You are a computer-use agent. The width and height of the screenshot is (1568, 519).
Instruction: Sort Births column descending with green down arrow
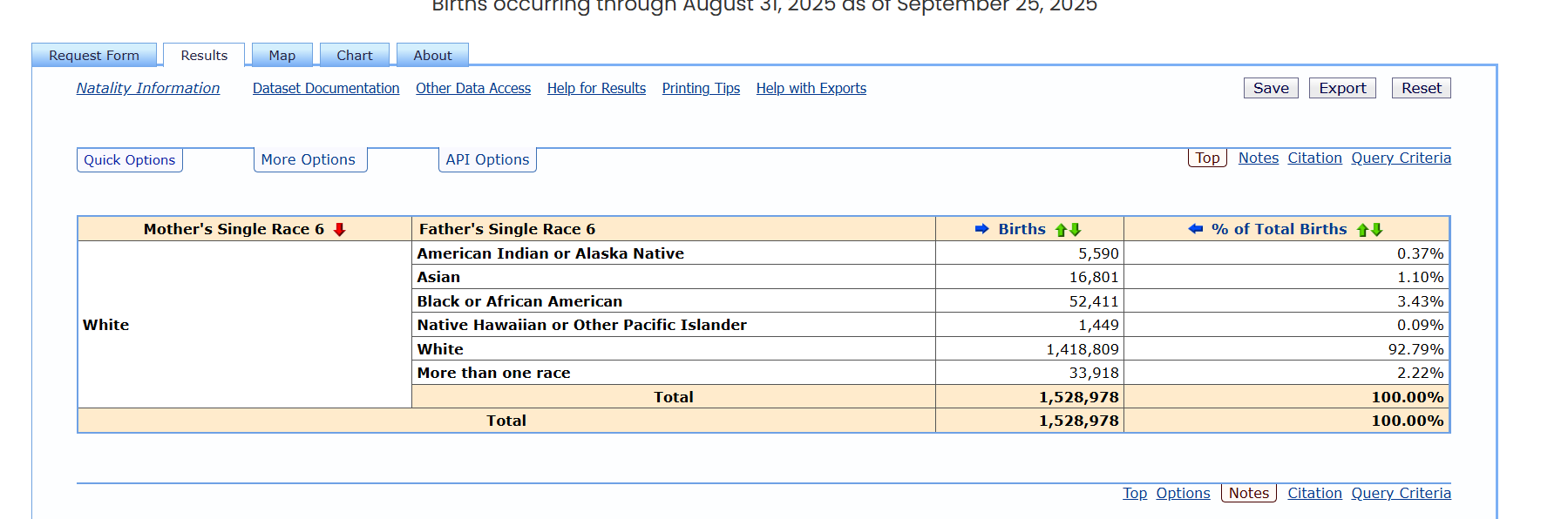coord(1076,230)
